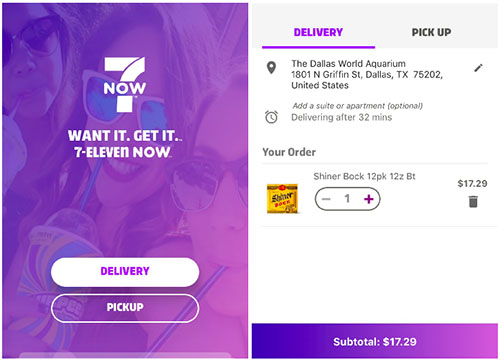This screenshot has height=362, width=500.
Task: Click the location pin icon
Action: 272,68
